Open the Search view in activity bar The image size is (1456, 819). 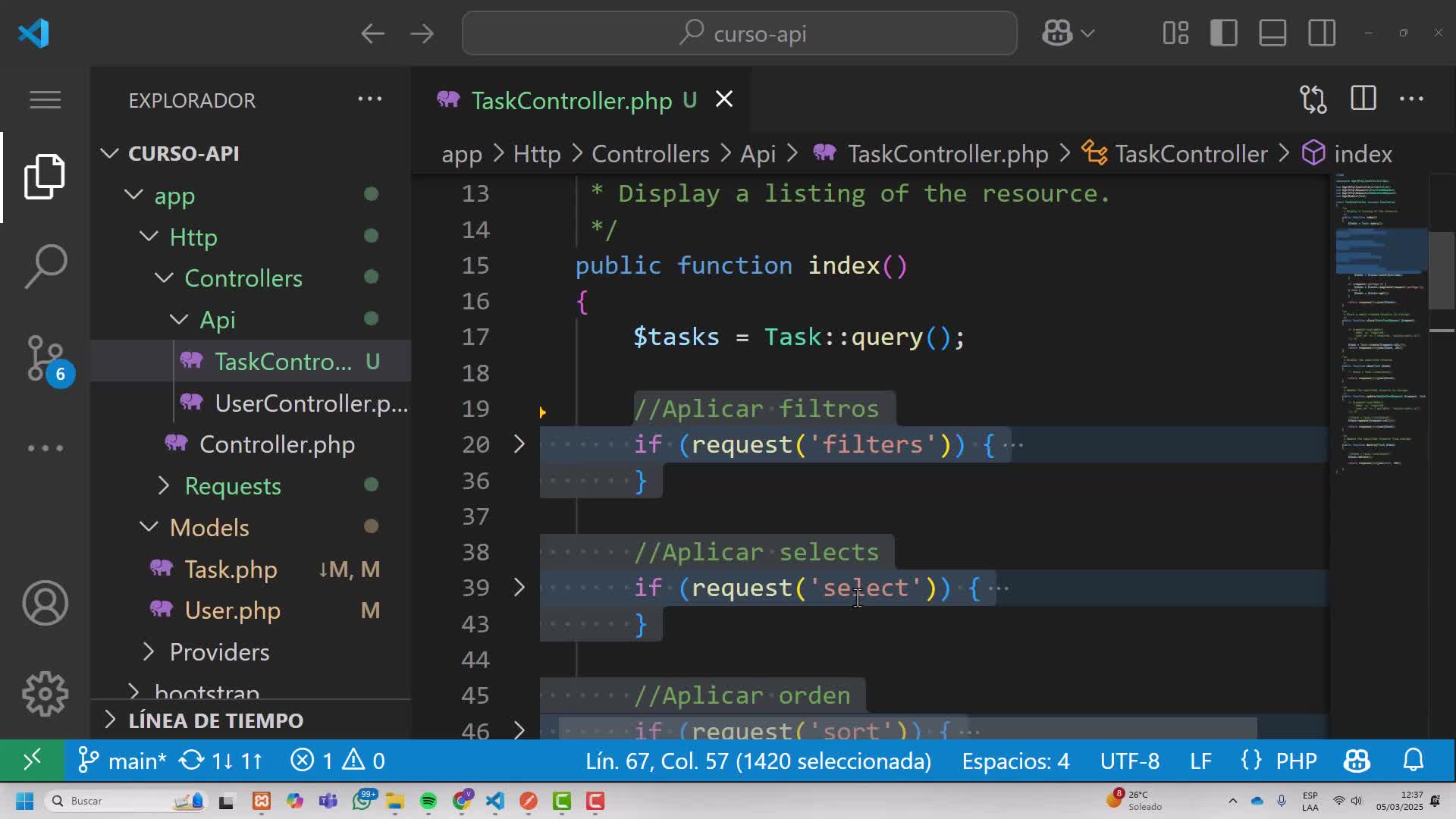(x=45, y=266)
